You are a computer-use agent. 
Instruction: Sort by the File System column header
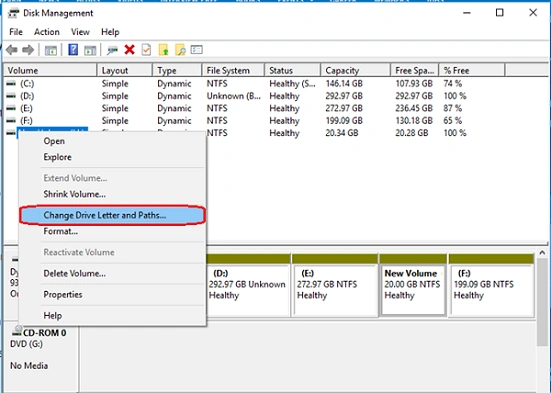click(x=233, y=70)
